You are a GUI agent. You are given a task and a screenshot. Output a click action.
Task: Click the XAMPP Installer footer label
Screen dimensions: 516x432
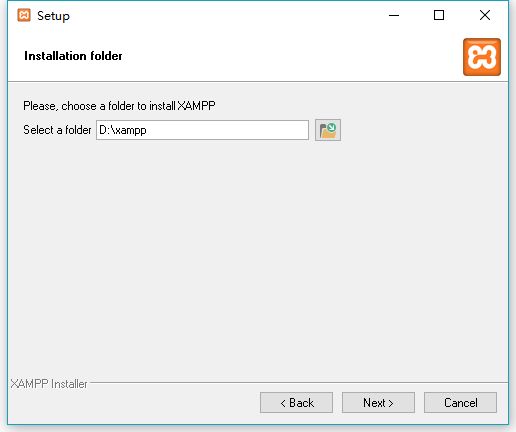[49, 384]
